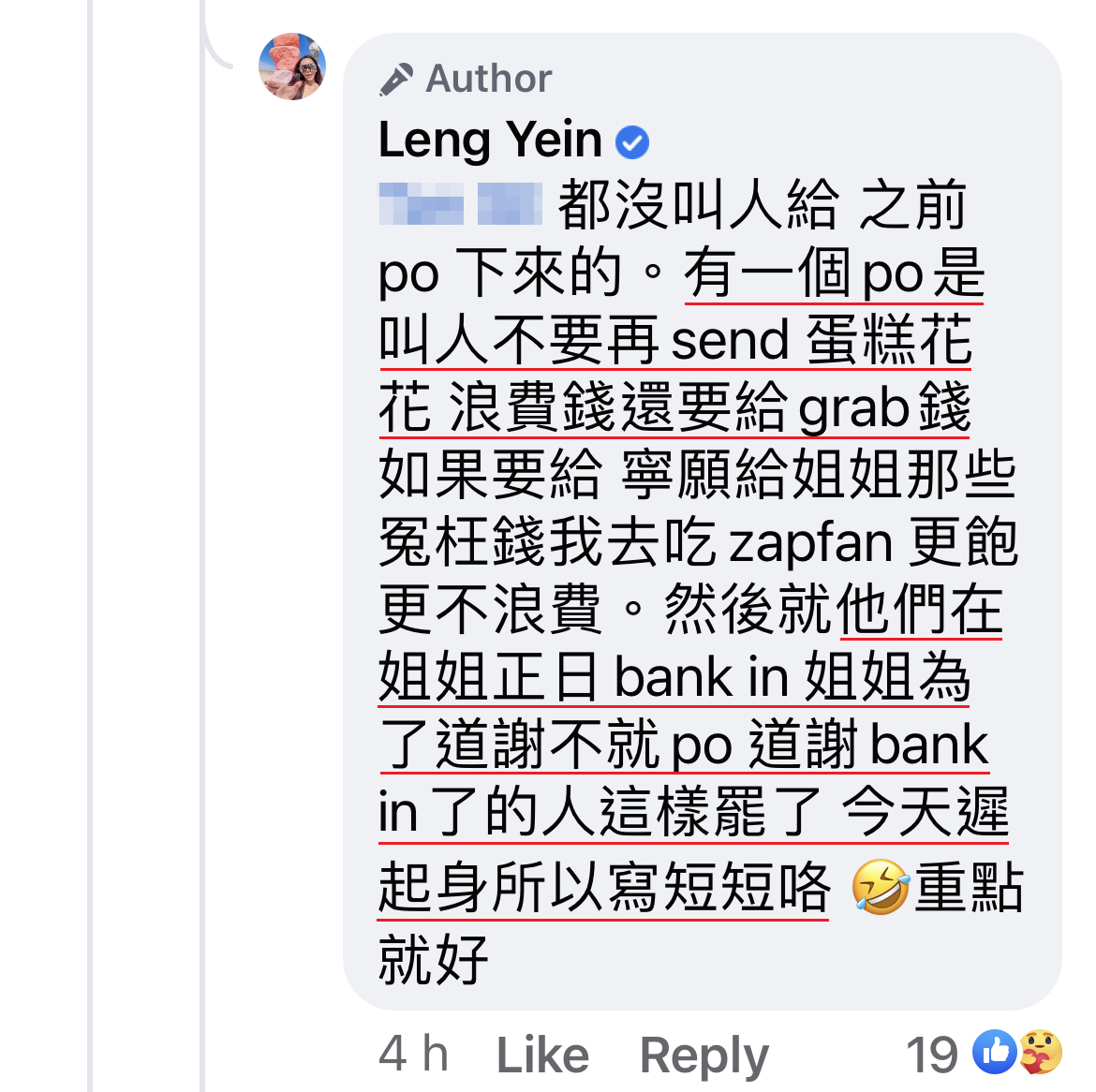This screenshot has height=1092, width=1096.
Task: Like this comment
Action: [542, 1055]
